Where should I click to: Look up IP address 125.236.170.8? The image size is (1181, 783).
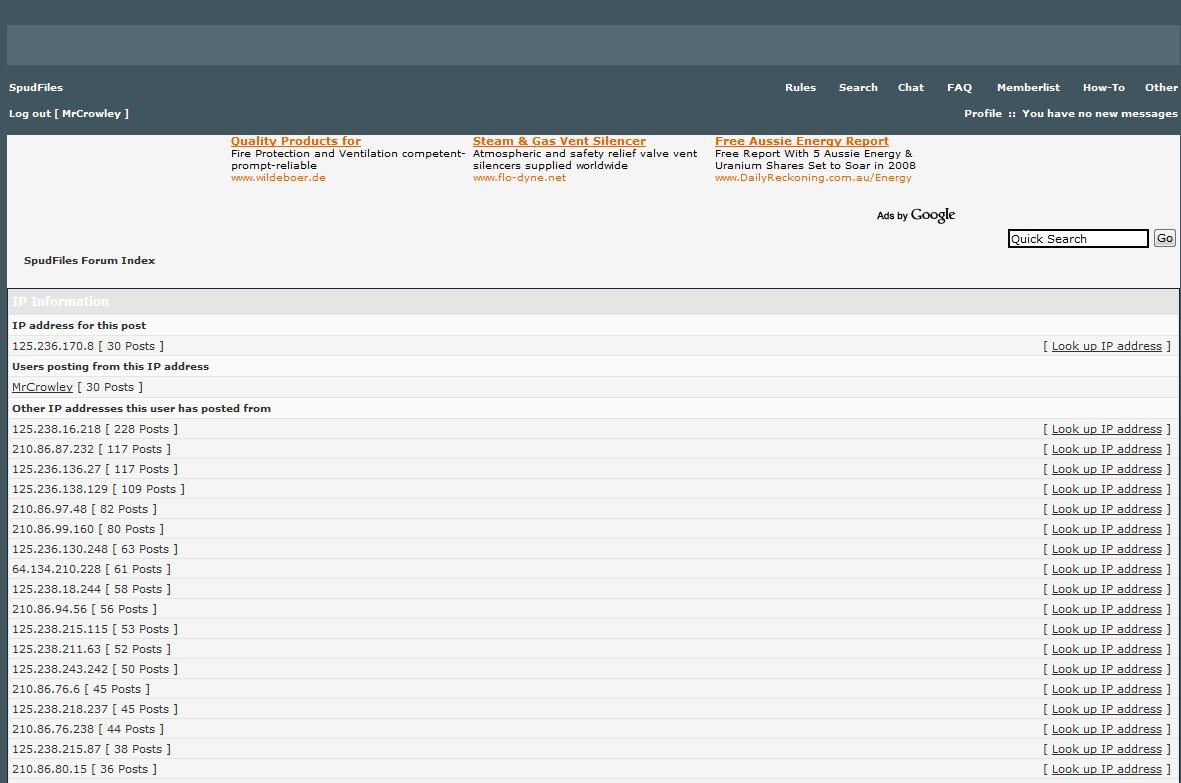(1106, 346)
